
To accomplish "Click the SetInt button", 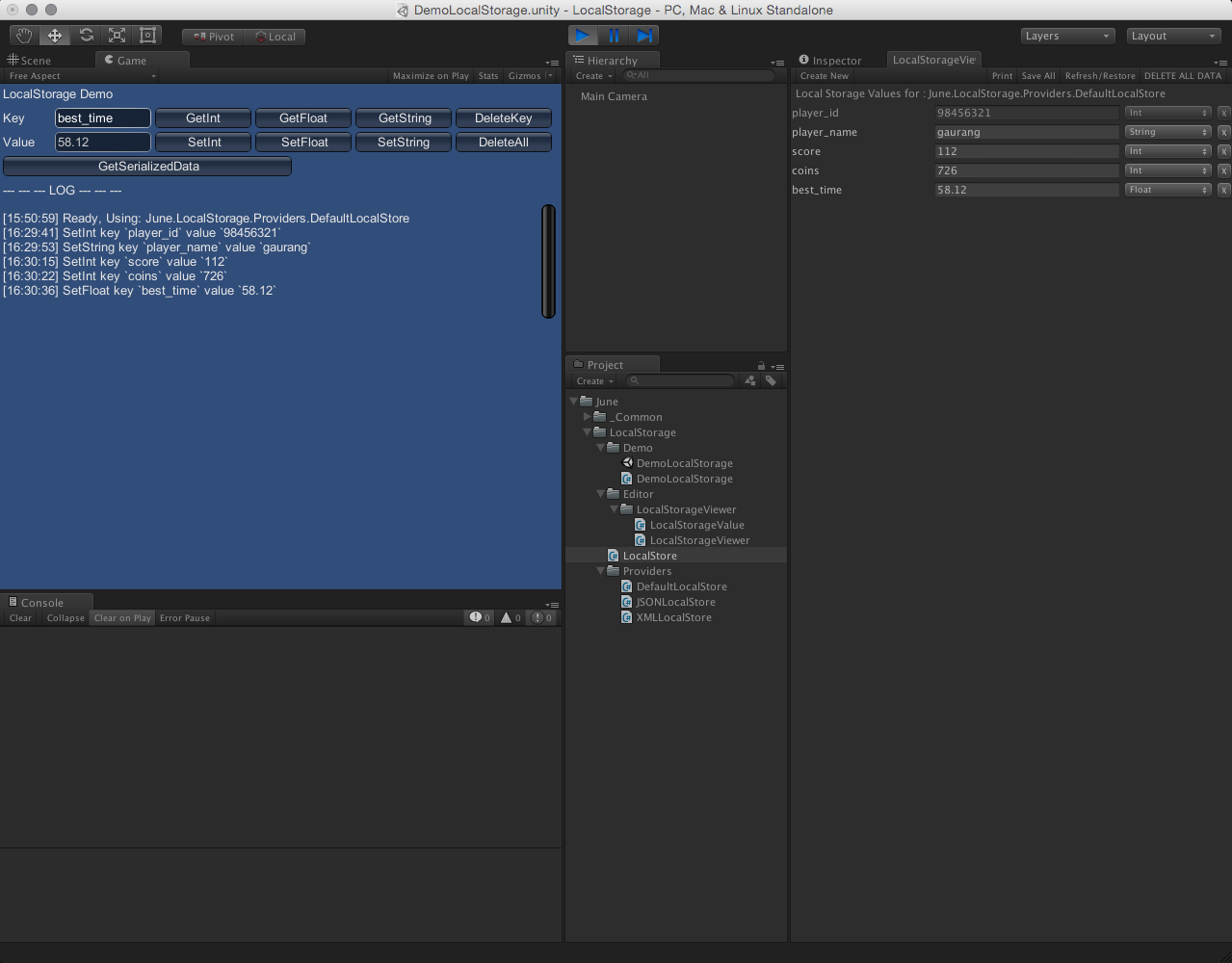I will (203, 142).
